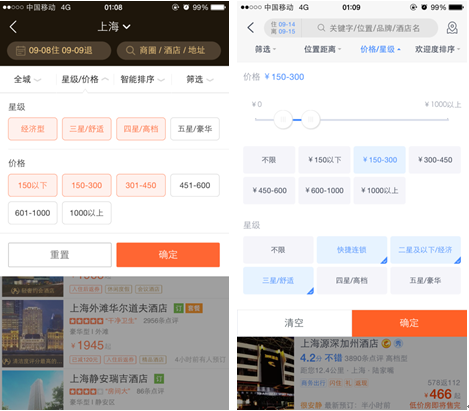Deselect the 快捷连锁 star chip
Image resolution: width=469 pixels, height=411 pixels.
point(352,250)
